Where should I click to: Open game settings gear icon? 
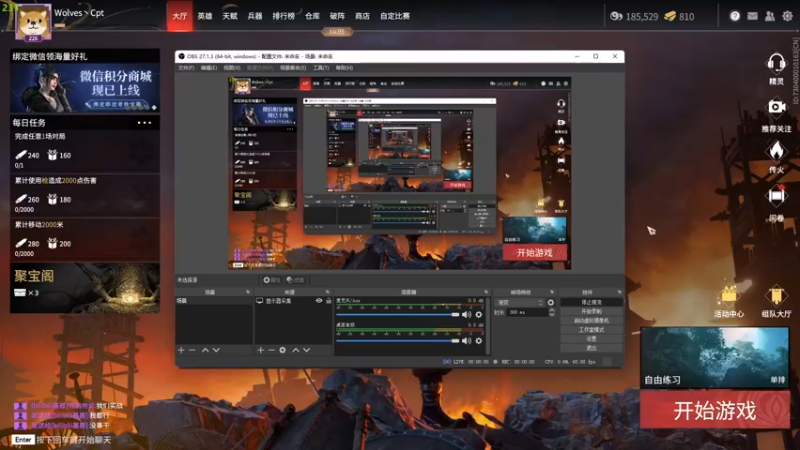click(x=787, y=16)
